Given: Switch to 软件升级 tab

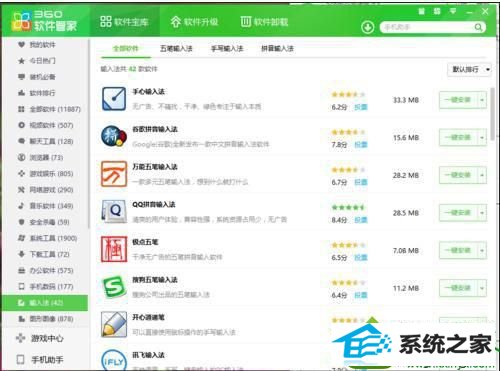Looking at the screenshot, I should point(194,22).
